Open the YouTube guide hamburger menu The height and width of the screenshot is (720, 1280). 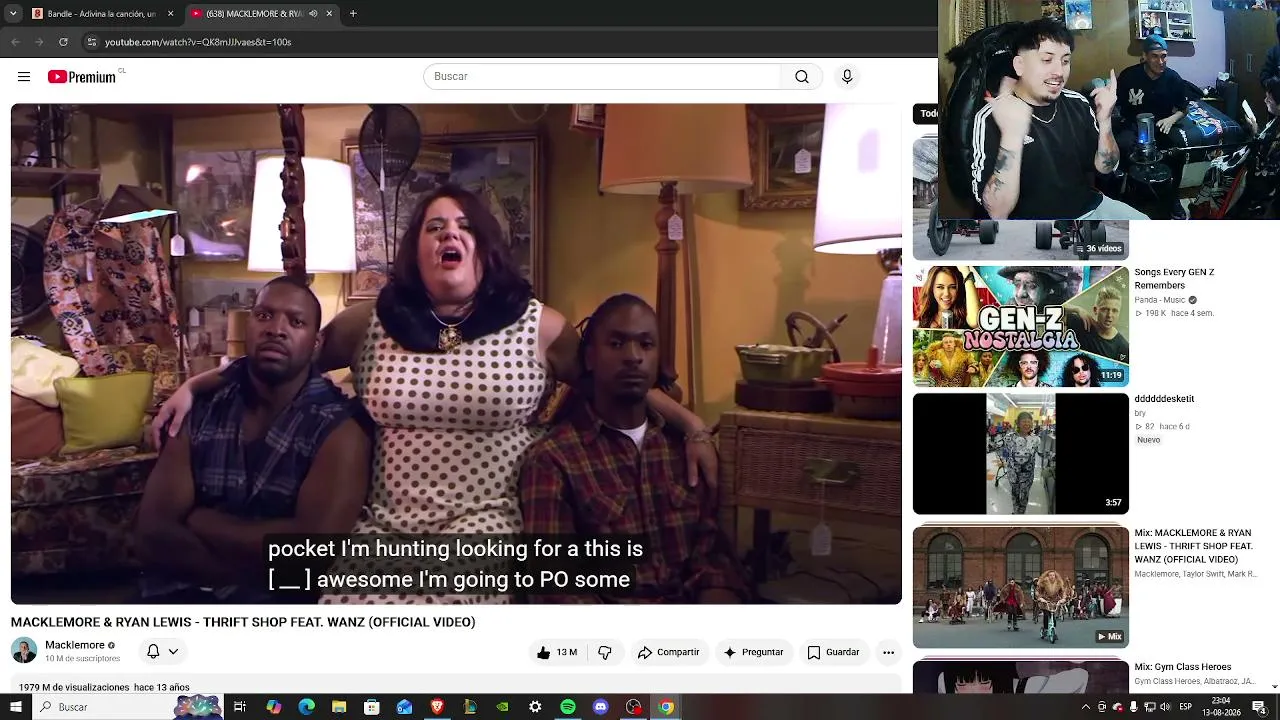tap(24, 77)
